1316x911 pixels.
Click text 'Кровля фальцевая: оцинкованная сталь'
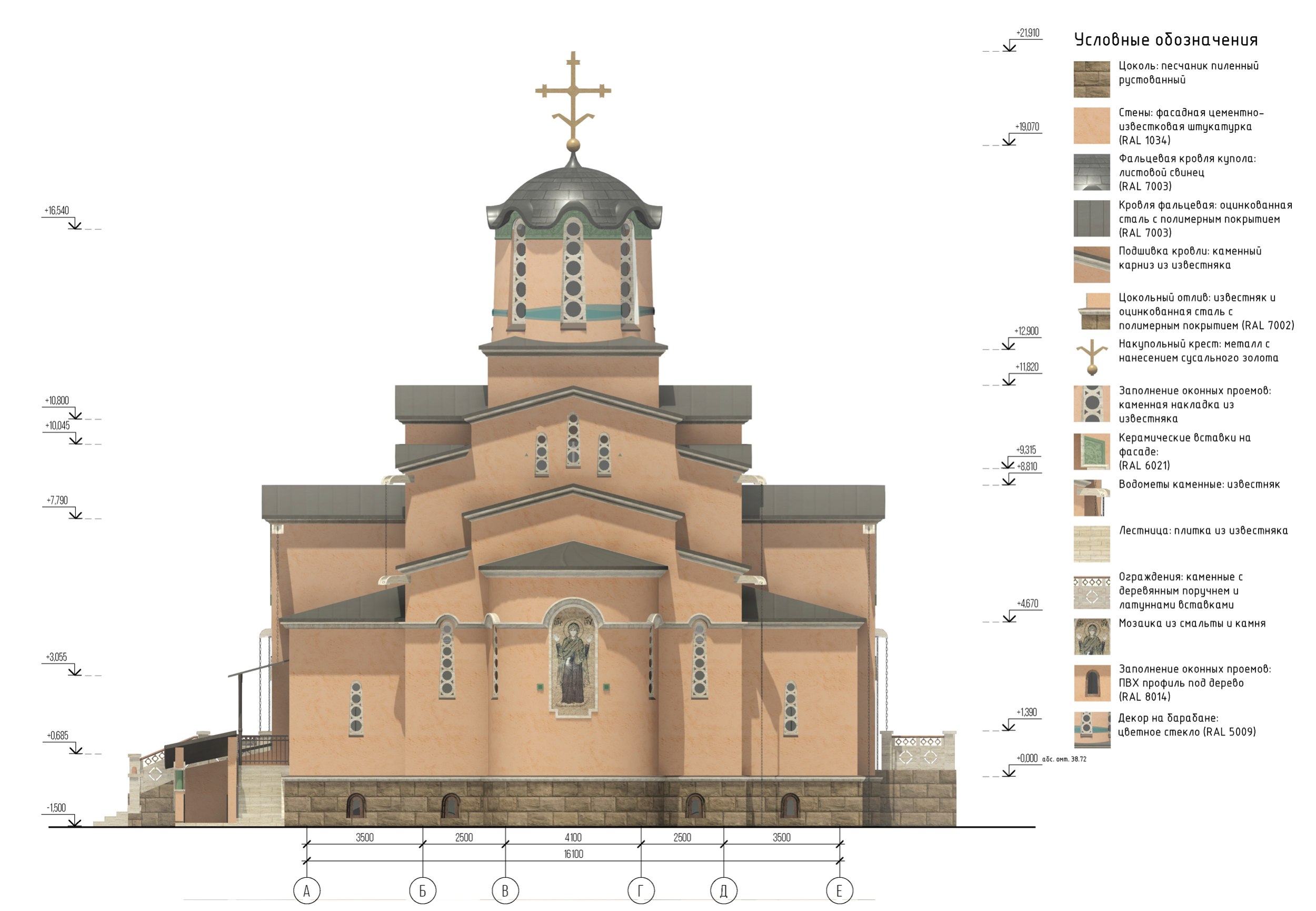pos(1205,212)
